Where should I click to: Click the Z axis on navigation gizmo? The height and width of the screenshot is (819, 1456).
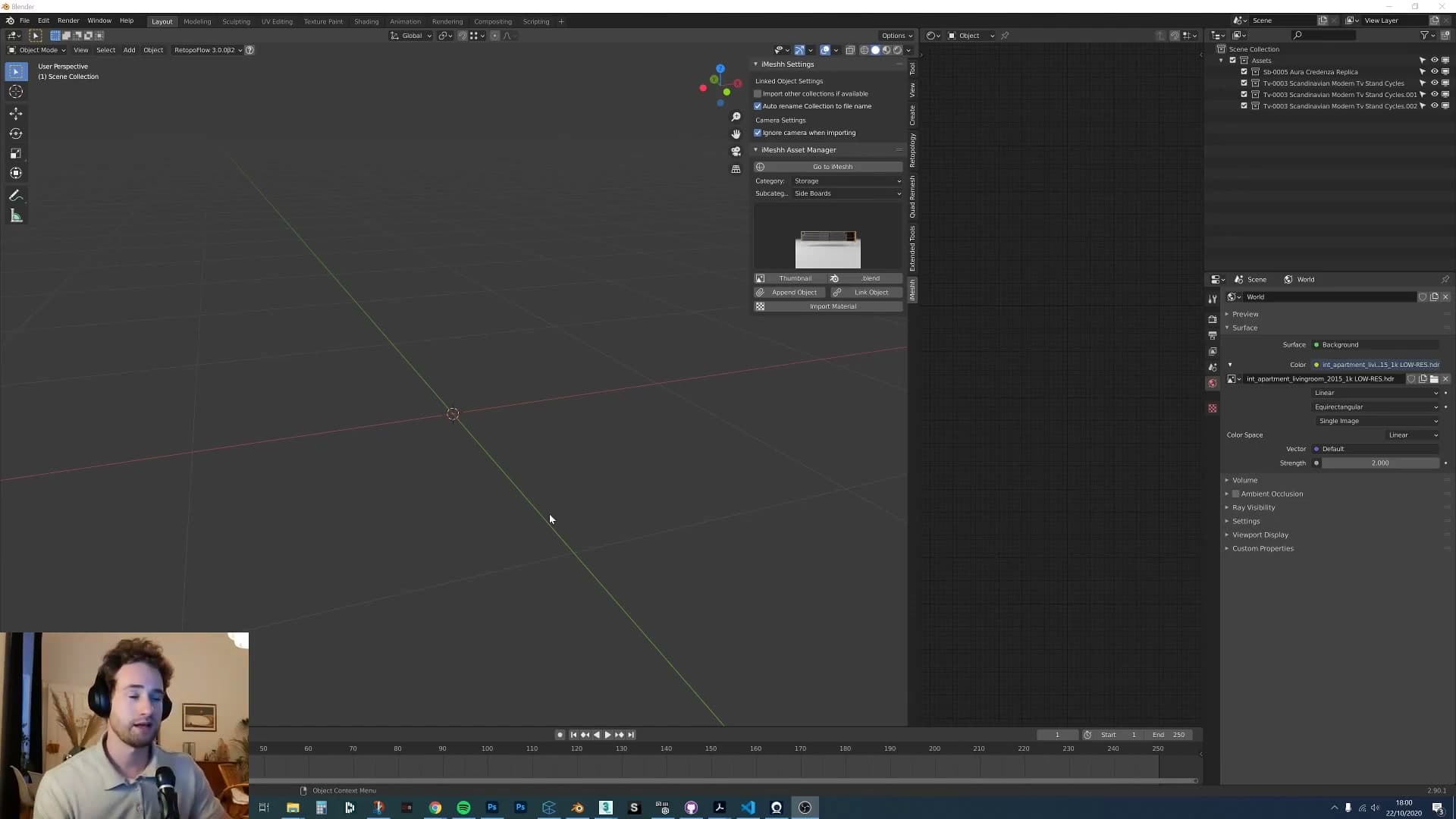720,69
